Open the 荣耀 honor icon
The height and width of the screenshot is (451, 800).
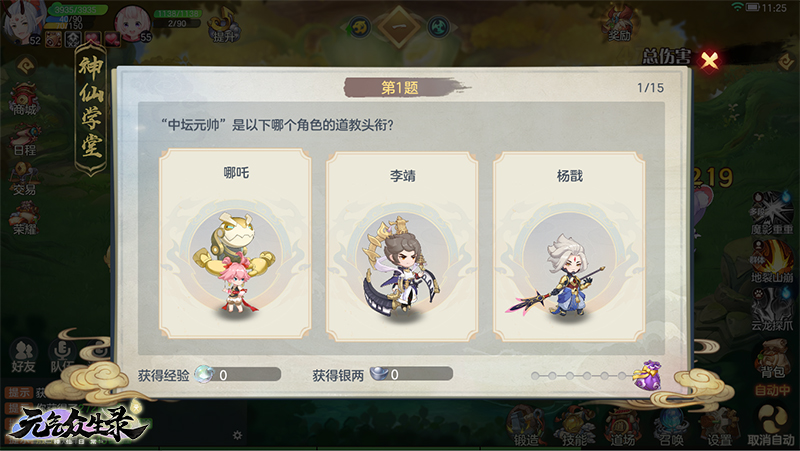[x=24, y=219]
